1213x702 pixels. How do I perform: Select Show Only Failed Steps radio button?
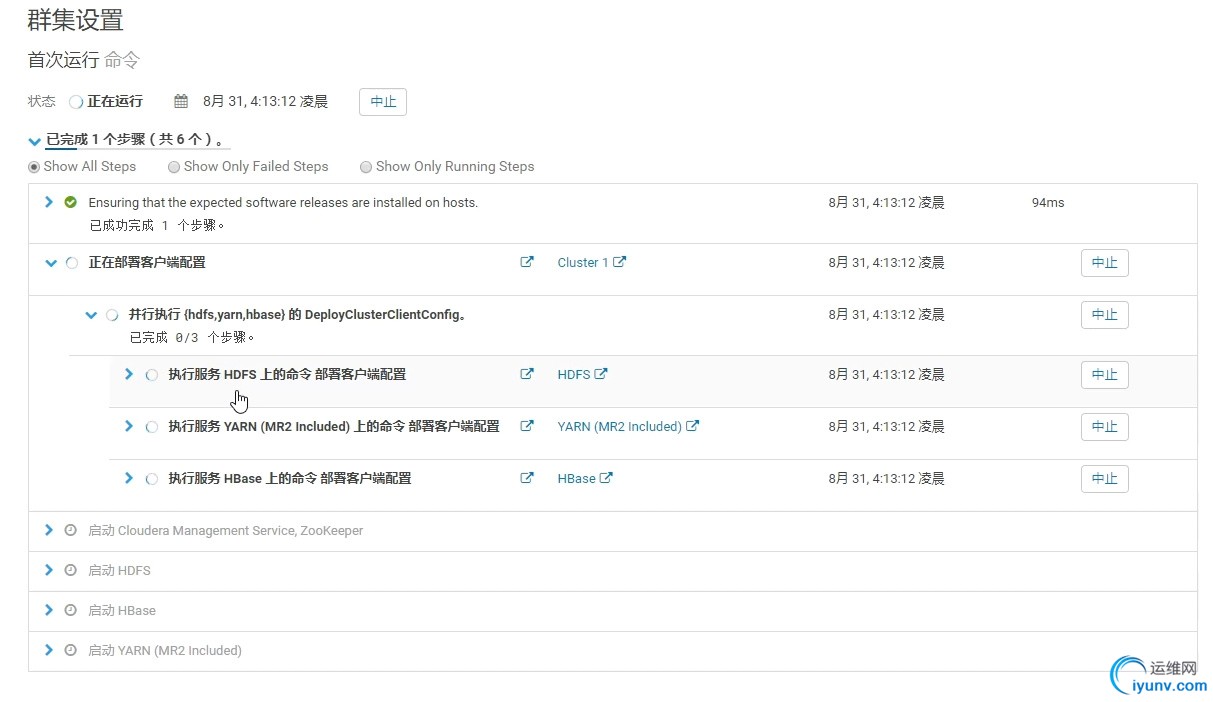click(174, 167)
